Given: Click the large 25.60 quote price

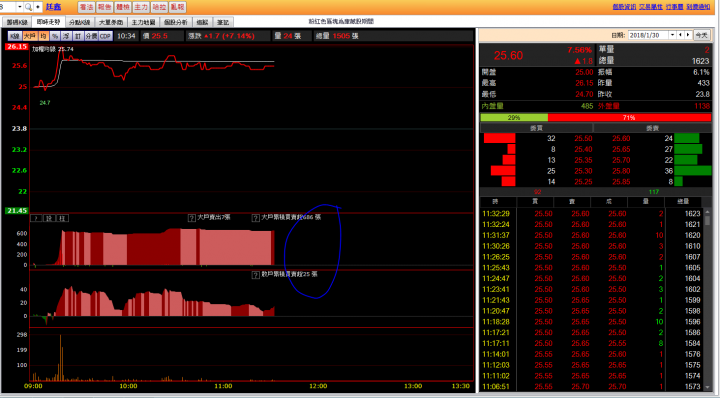Looking at the screenshot, I should tap(508, 56).
